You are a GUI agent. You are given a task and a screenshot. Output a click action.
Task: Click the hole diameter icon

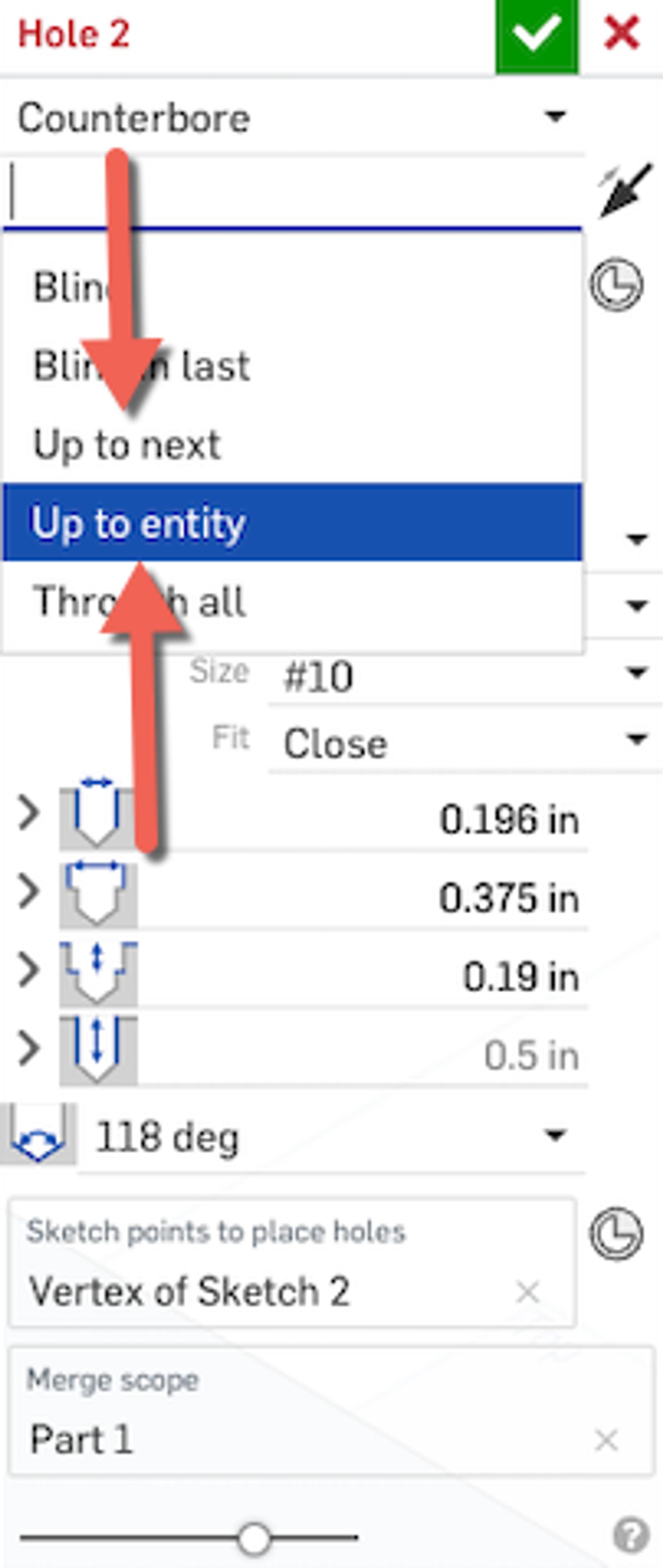point(97,813)
